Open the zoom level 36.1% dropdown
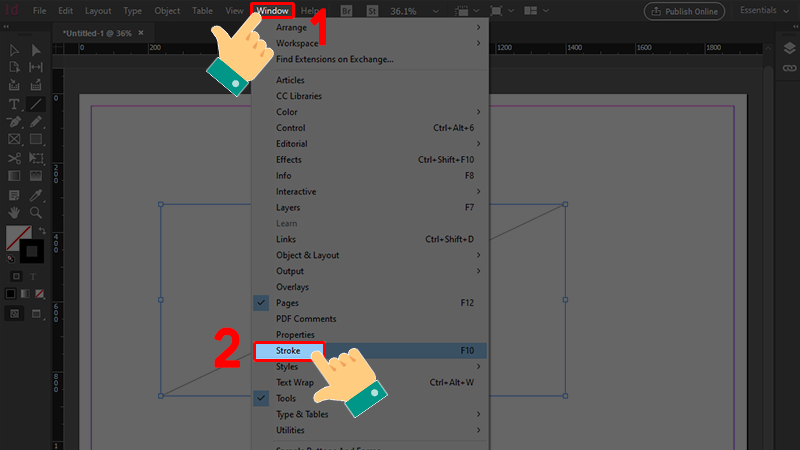This screenshot has height=450, width=800. click(x=435, y=11)
